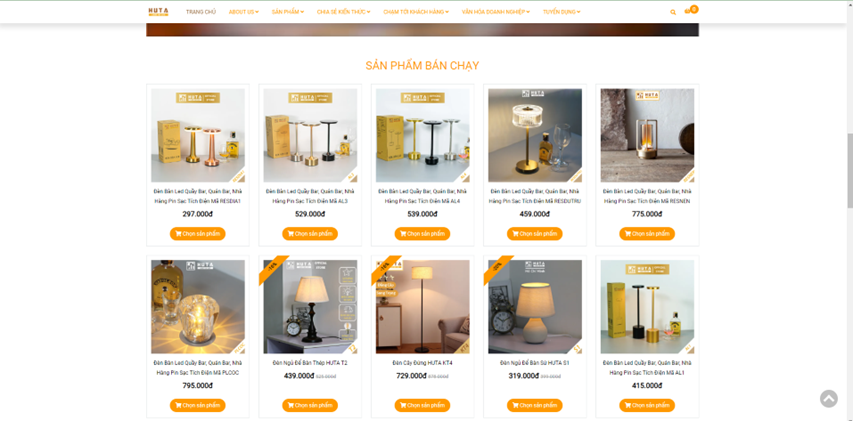Click the HUTA logo in header

(158, 11)
